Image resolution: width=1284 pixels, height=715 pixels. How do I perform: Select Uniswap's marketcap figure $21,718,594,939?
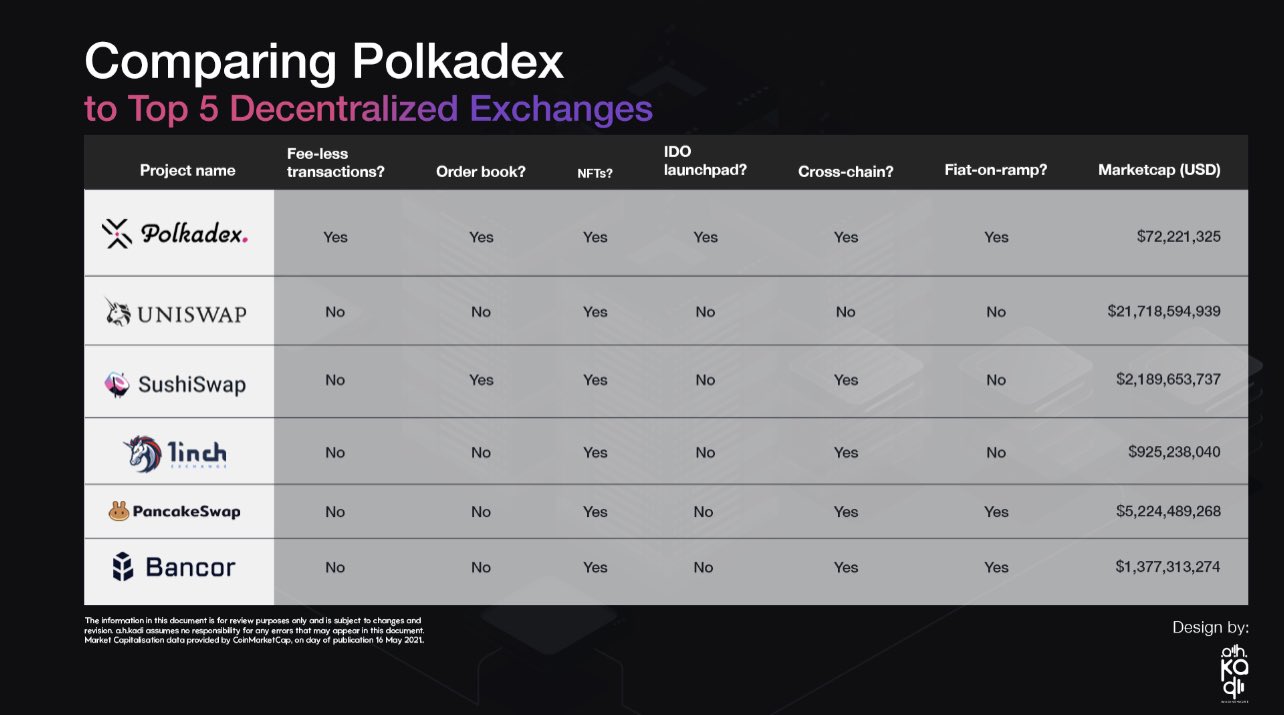point(1163,312)
